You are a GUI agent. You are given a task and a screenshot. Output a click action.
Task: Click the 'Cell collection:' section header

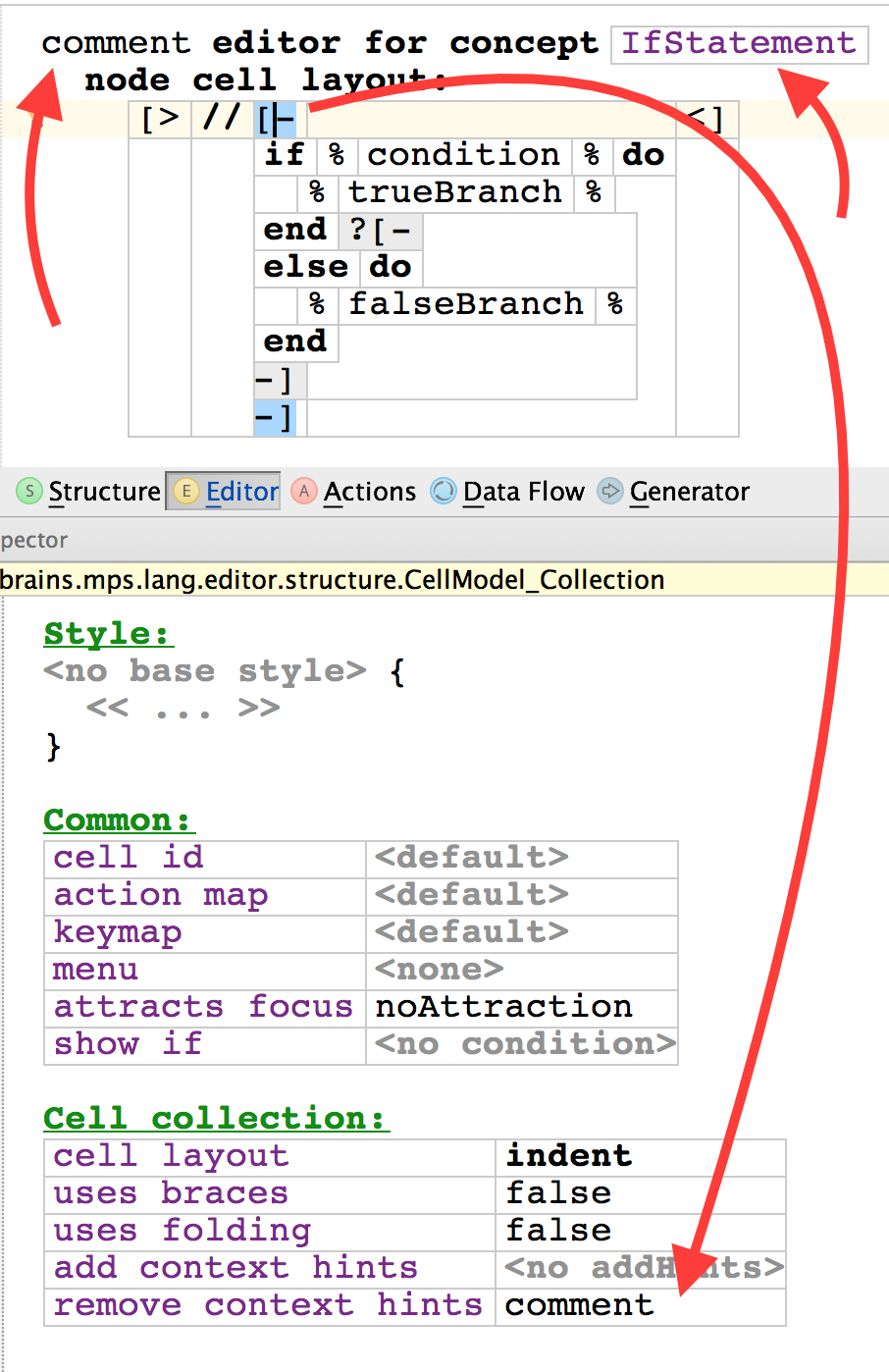tap(216, 1119)
